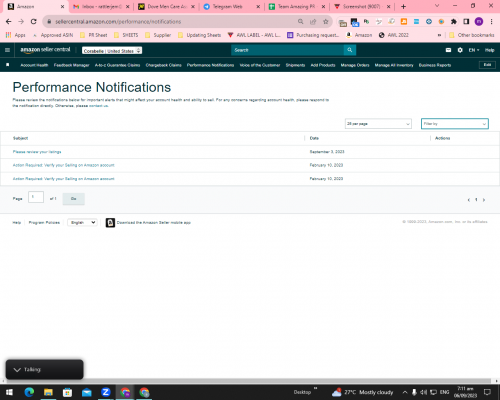The image size is (500, 400).
Task: Open Manage All Inventory
Action: pyautogui.click(x=394, y=65)
